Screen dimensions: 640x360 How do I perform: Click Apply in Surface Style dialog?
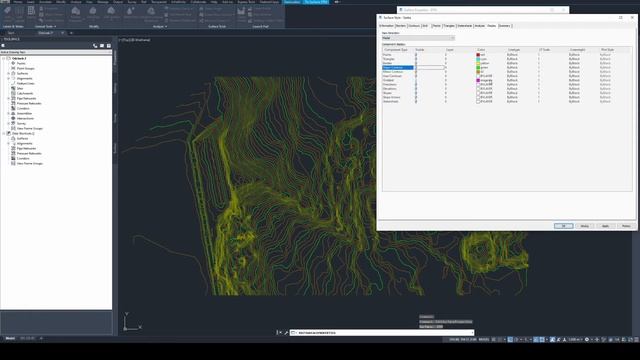coord(605,226)
